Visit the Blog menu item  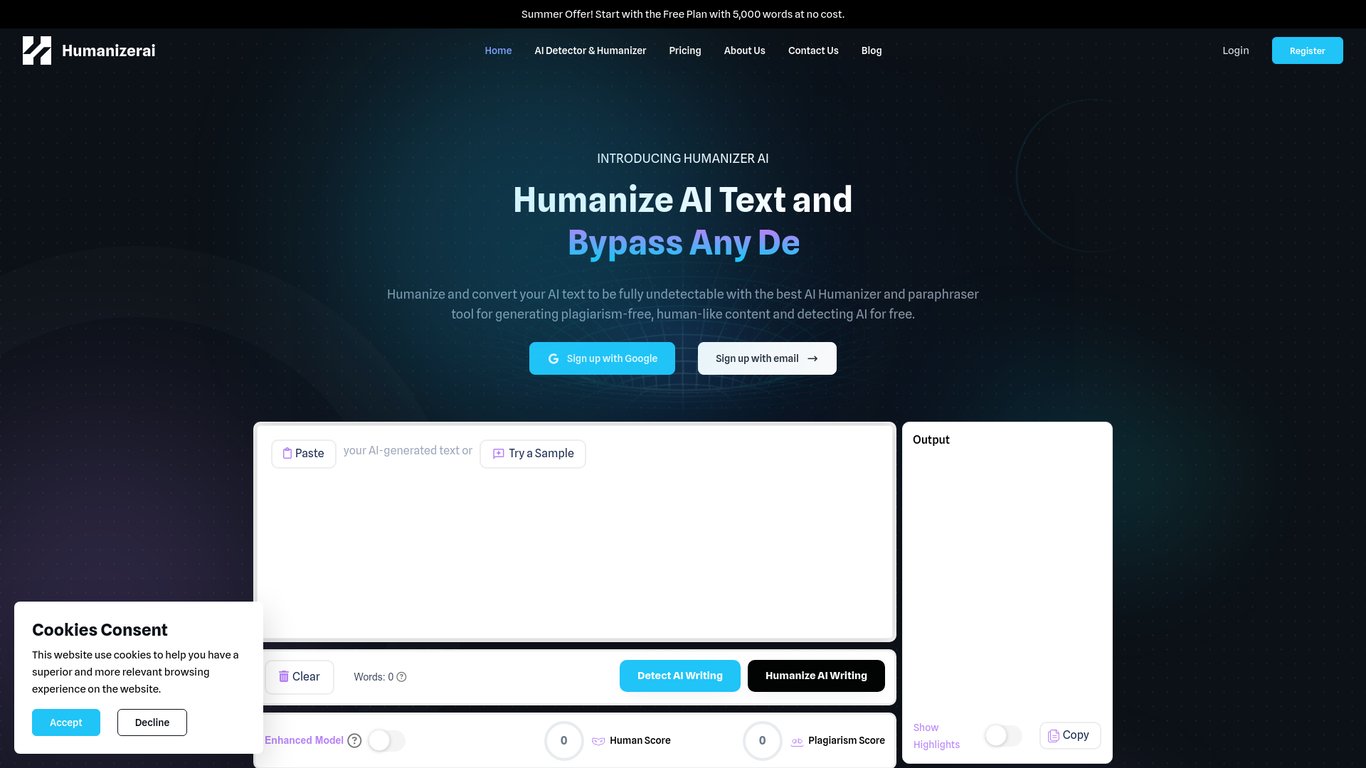pos(872,51)
